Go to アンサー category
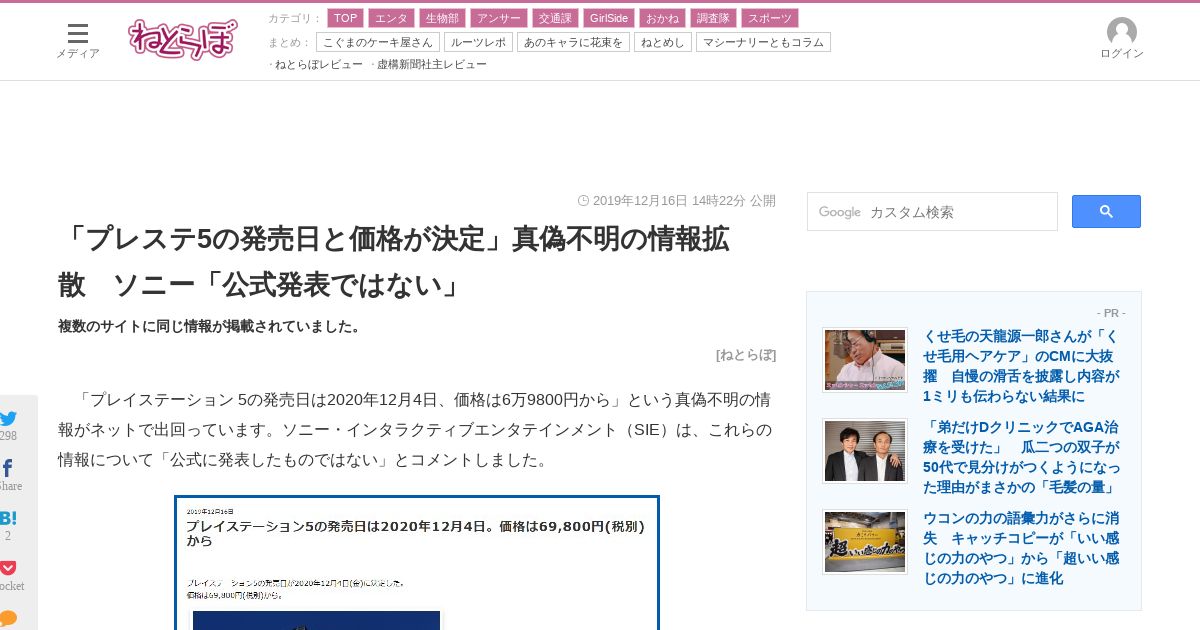 498,18
